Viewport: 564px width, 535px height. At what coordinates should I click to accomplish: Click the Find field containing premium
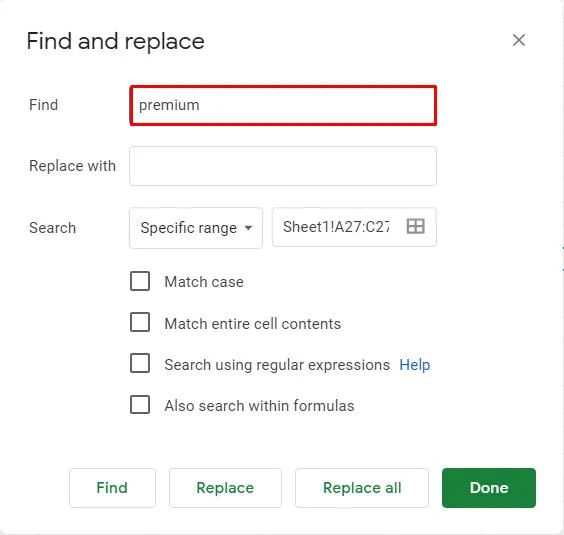point(283,105)
